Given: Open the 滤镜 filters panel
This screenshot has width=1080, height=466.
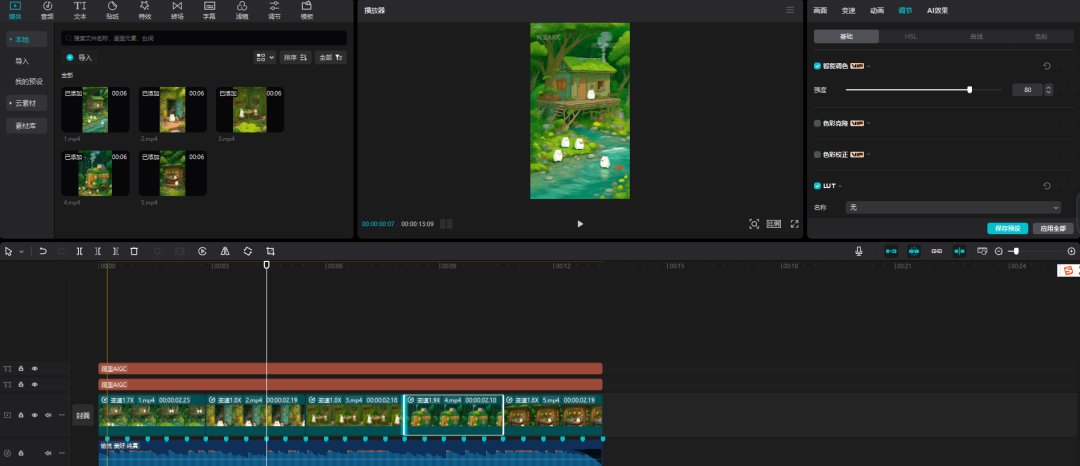Looking at the screenshot, I should (242, 10).
